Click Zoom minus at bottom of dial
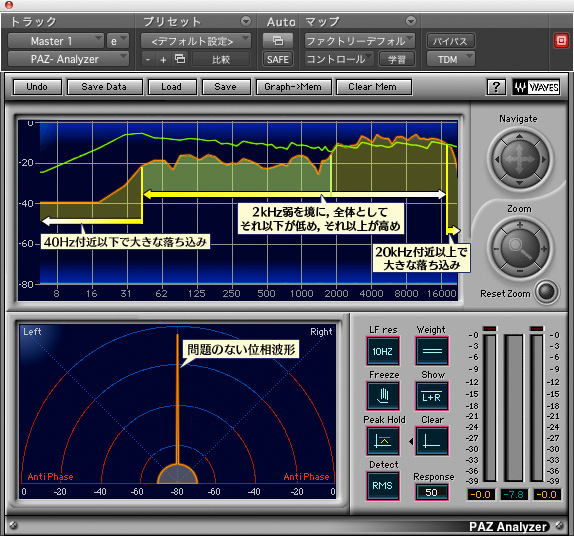Screen dimensions: 574x536 coord(520,271)
